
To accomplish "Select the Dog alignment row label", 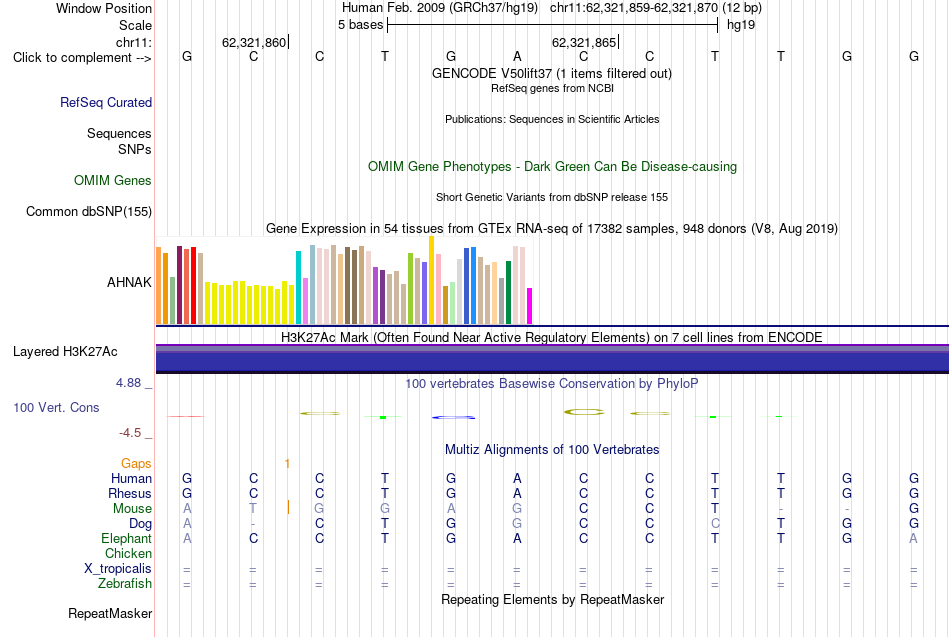I will coord(140,524).
